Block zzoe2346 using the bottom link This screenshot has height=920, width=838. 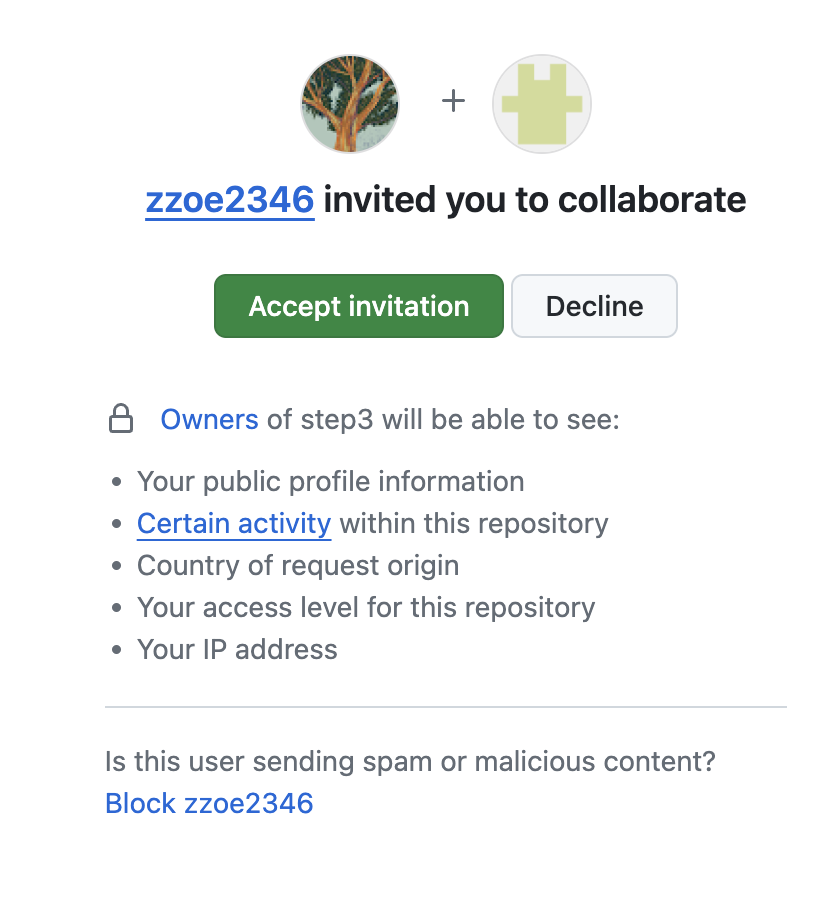point(209,802)
